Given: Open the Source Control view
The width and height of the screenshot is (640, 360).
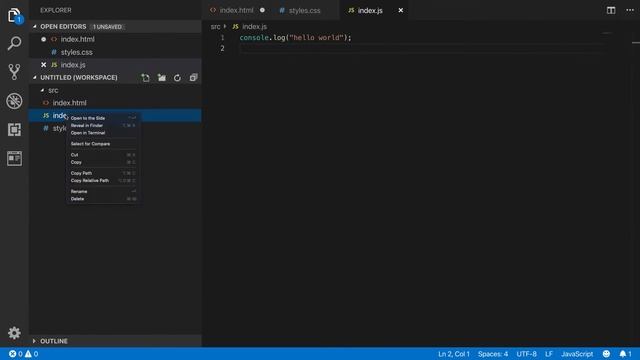Looking at the screenshot, I should [14, 72].
